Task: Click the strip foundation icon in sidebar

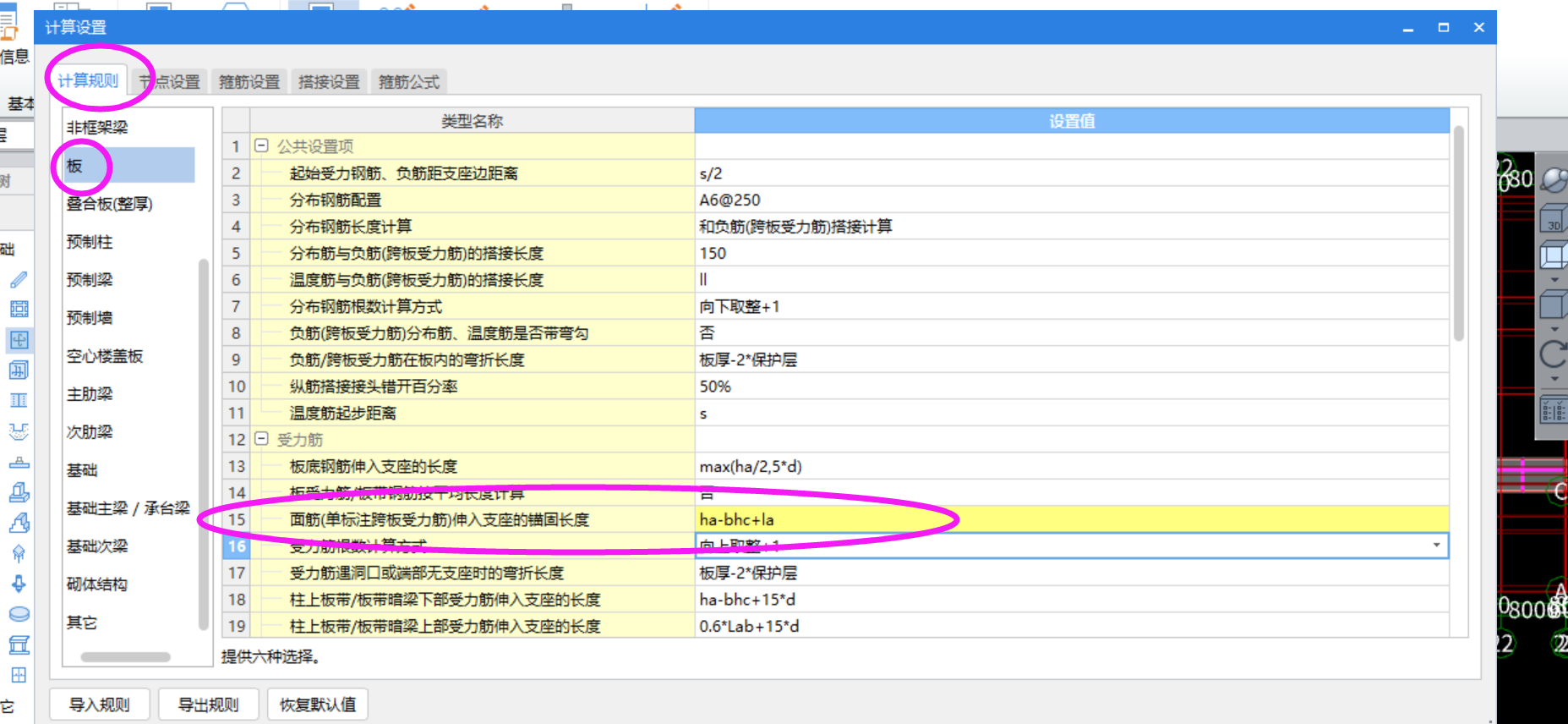Action: [19, 523]
